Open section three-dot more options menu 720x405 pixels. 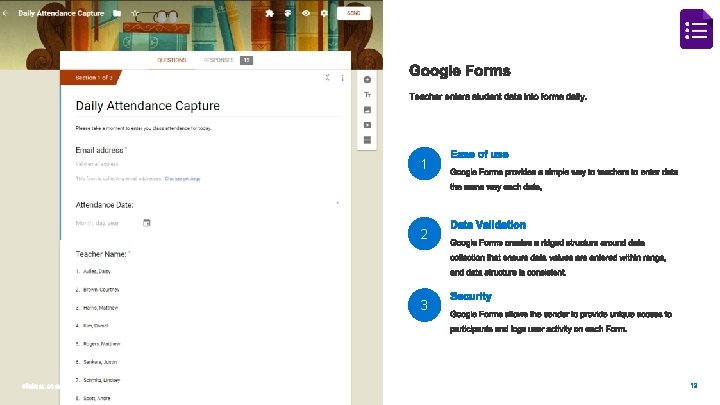click(x=343, y=78)
